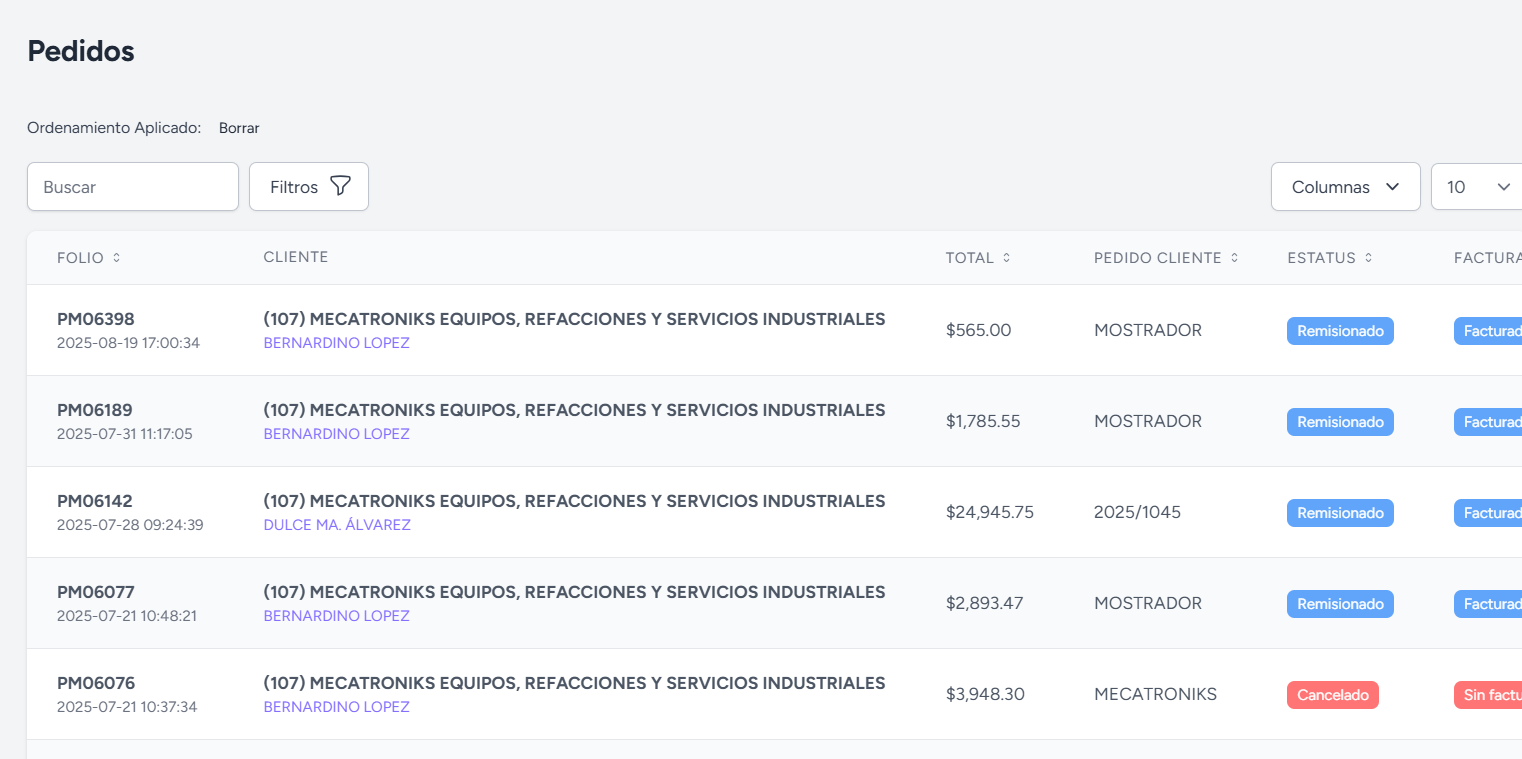Screen dimensions: 1522x759
Task: Open order folio PM06076
Action: coord(96,683)
